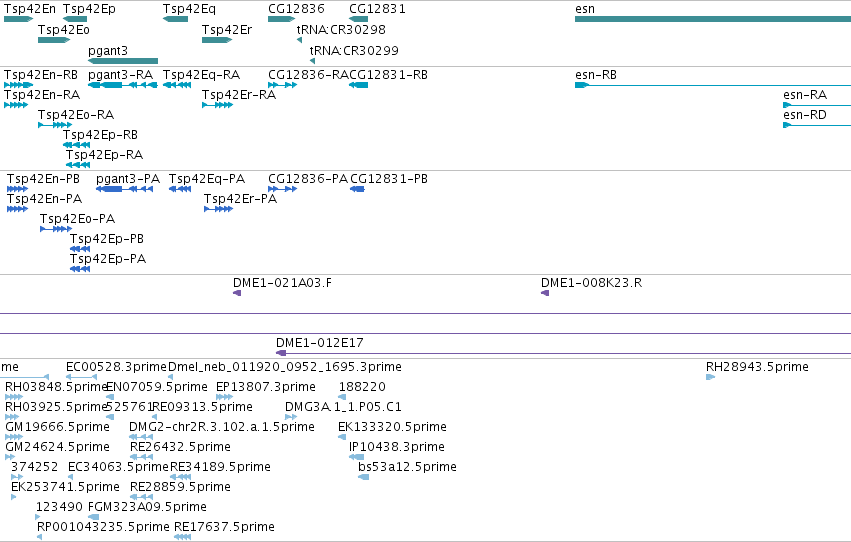Click EST EC00528.3prime label
This screenshot has height=542, width=851.
pos(116,367)
